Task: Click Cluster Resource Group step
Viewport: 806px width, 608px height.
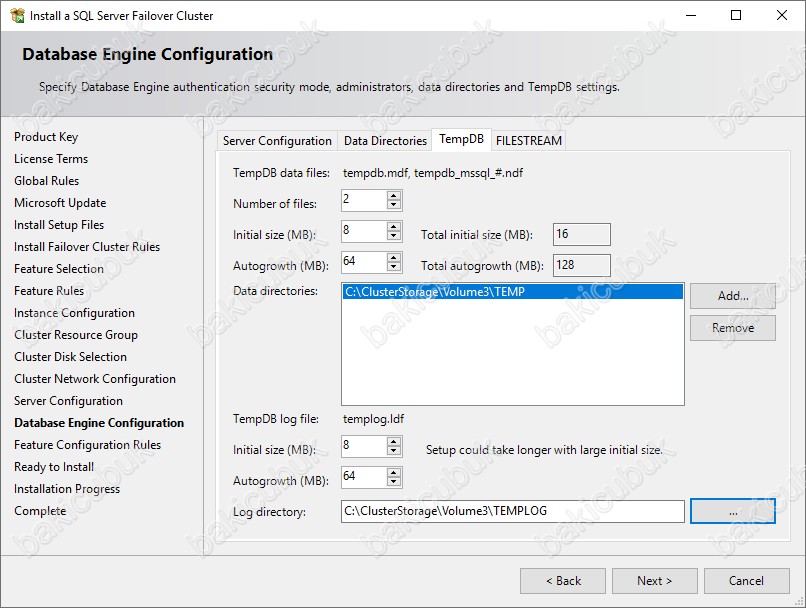Action: point(76,335)
